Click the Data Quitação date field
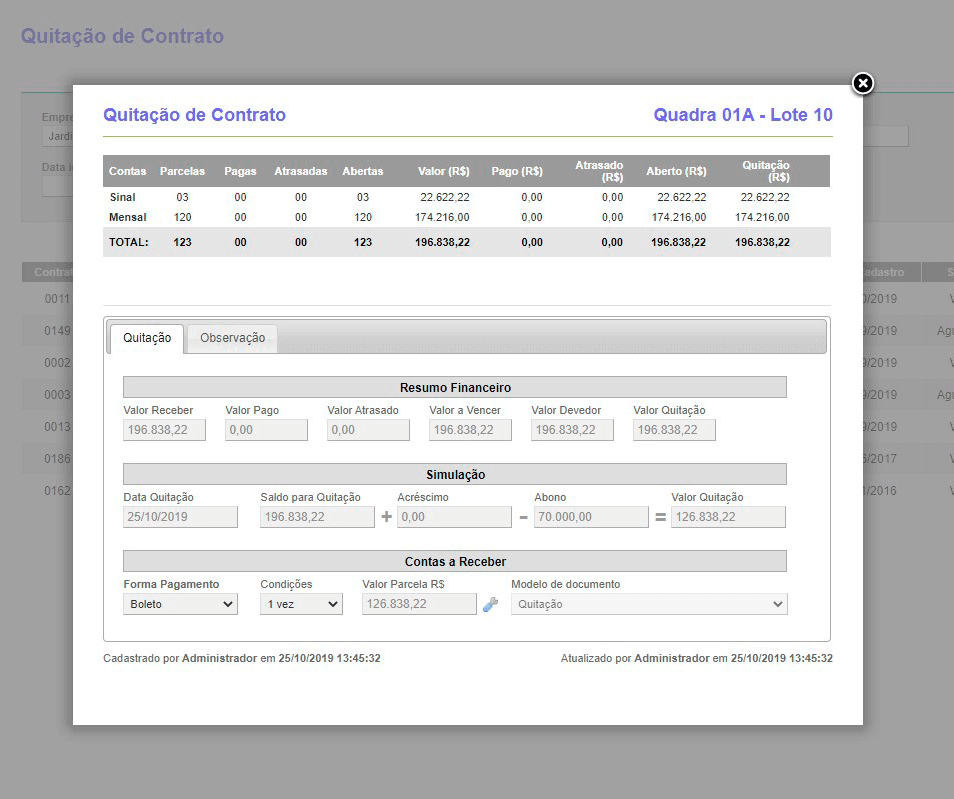The height and width of the screenshot is (799, 954). tap(181, 517)
